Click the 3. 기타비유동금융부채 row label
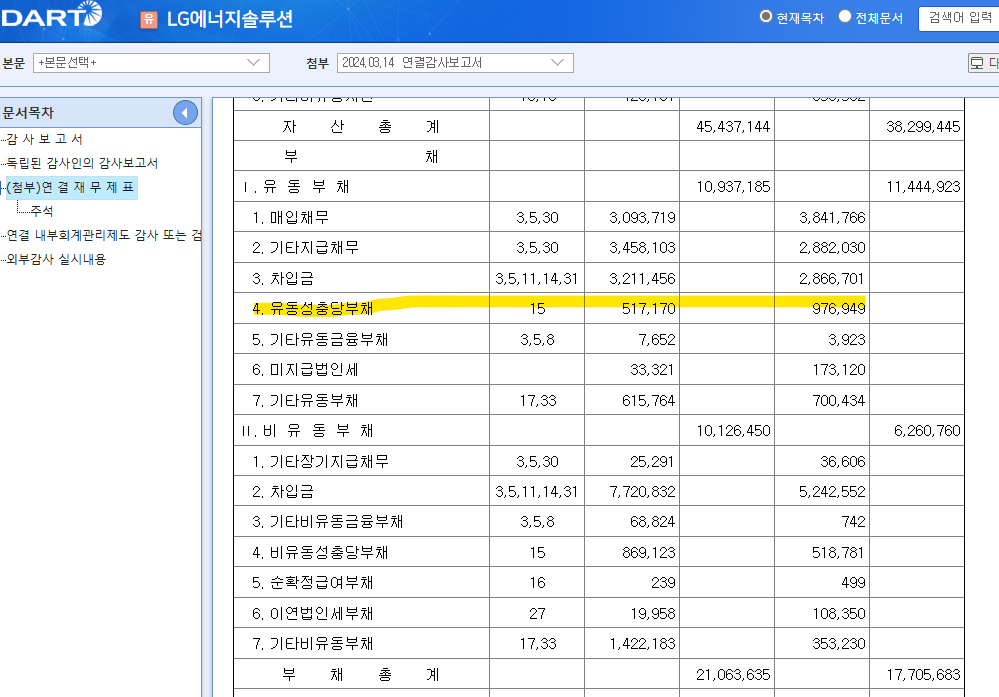The image size is (999, 697). tap(327, 522)
